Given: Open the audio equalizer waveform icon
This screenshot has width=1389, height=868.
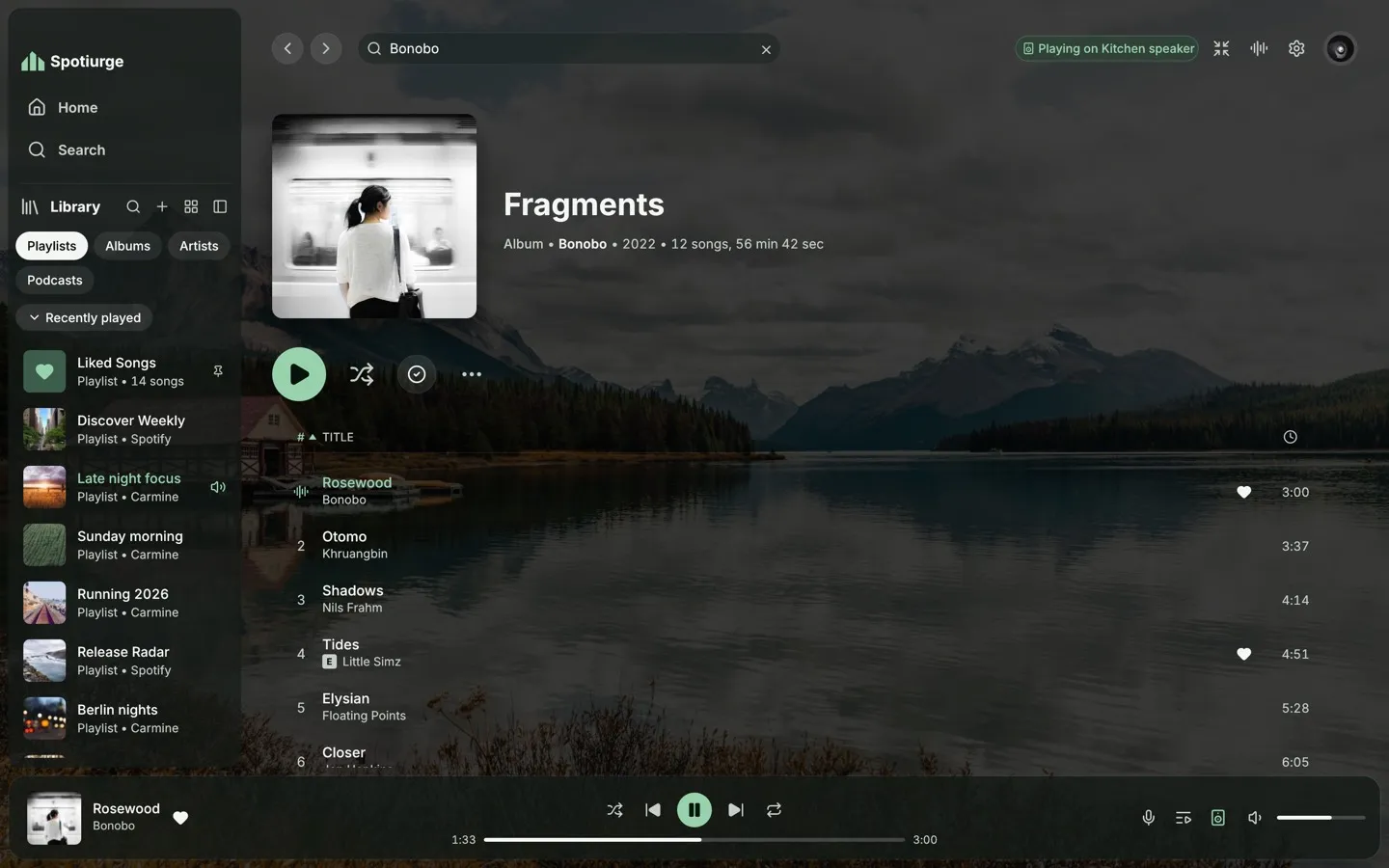Looking at the screenshot, I should point(1259,48).
